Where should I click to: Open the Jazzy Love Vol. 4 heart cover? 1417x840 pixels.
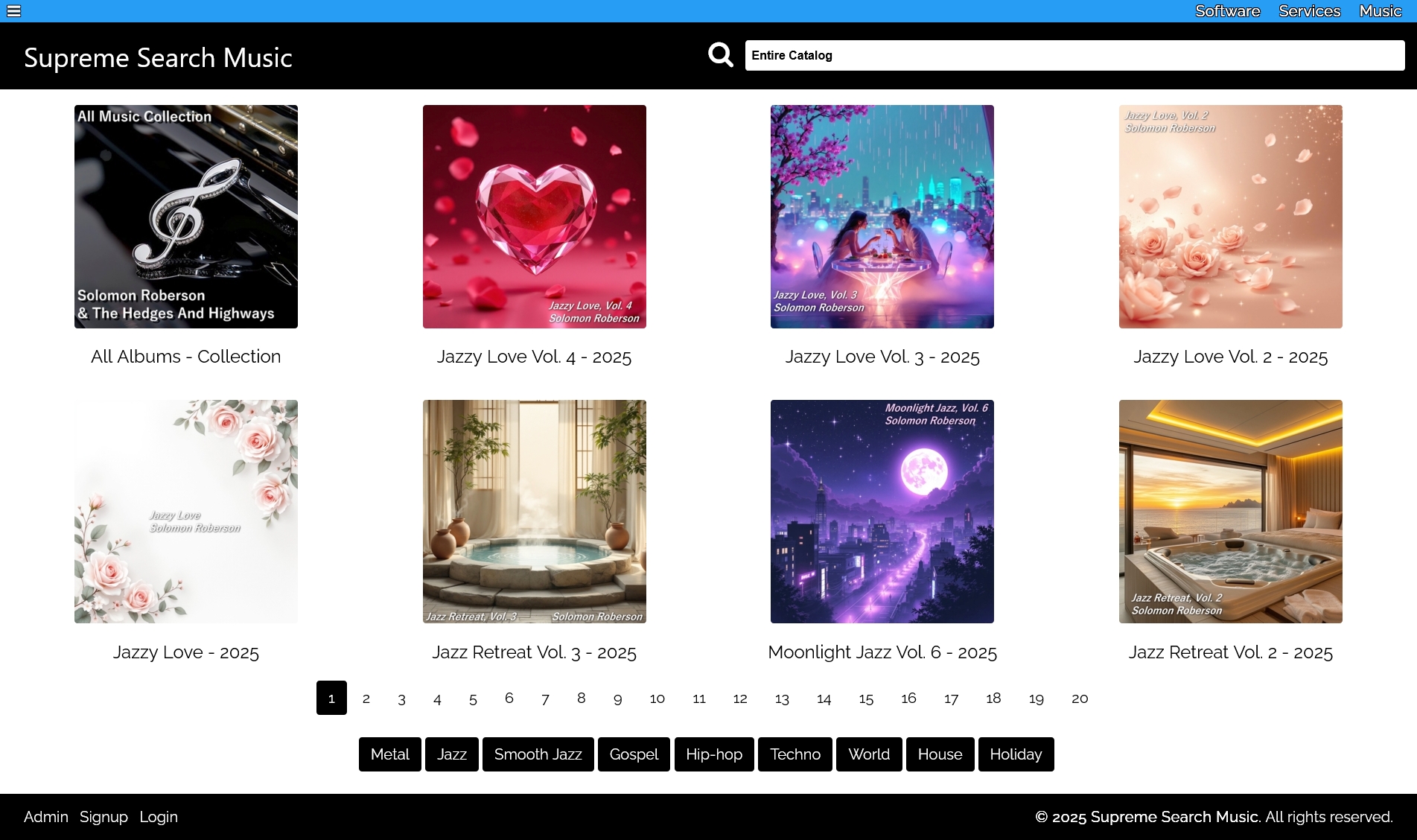[x=534, y=217]
